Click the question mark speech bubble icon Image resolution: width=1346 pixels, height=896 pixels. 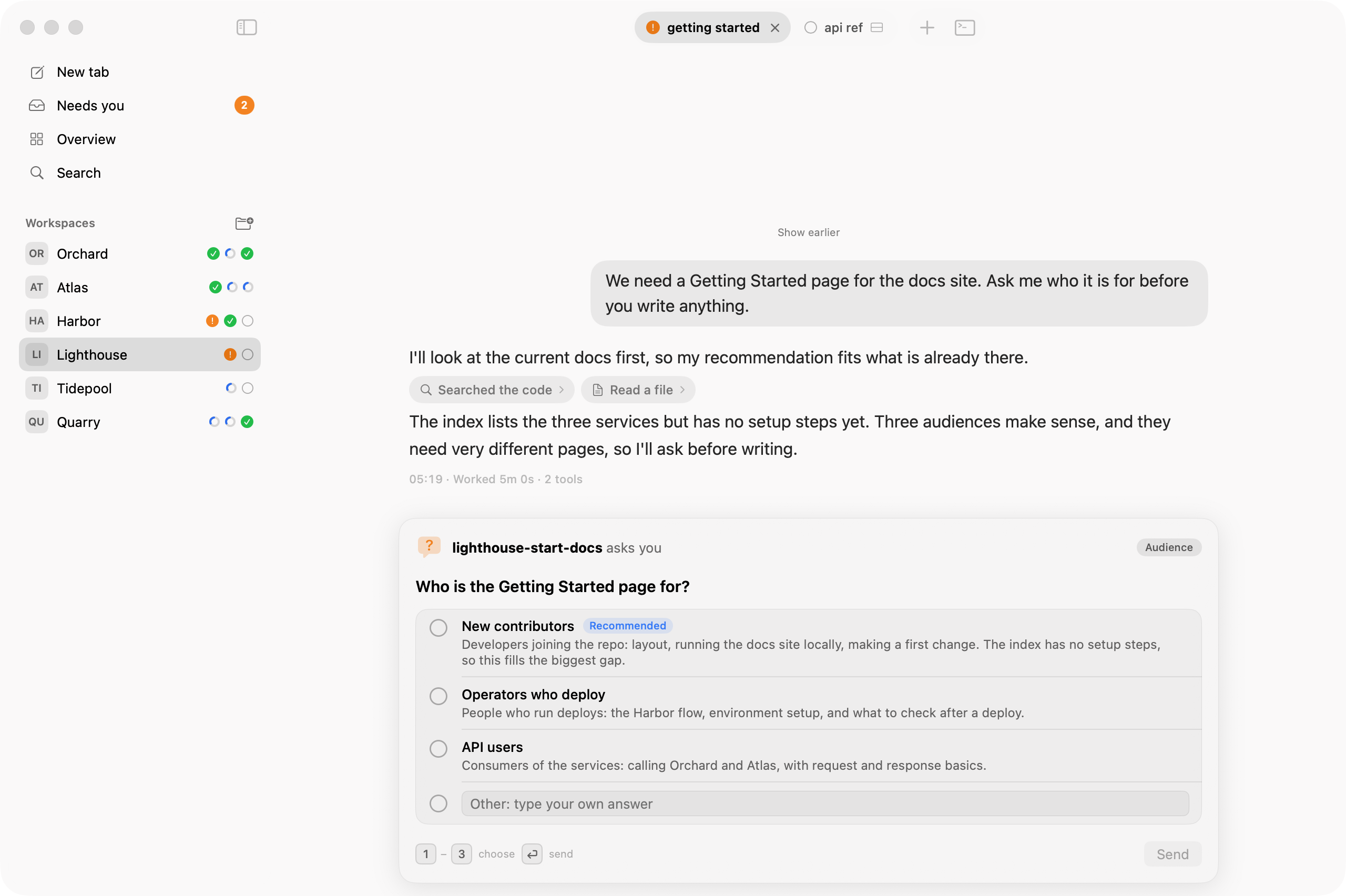[x=429, y=547]
